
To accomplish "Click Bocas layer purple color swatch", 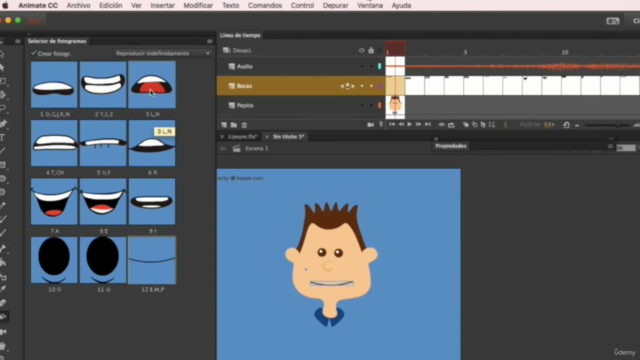I will click(380, 86).
